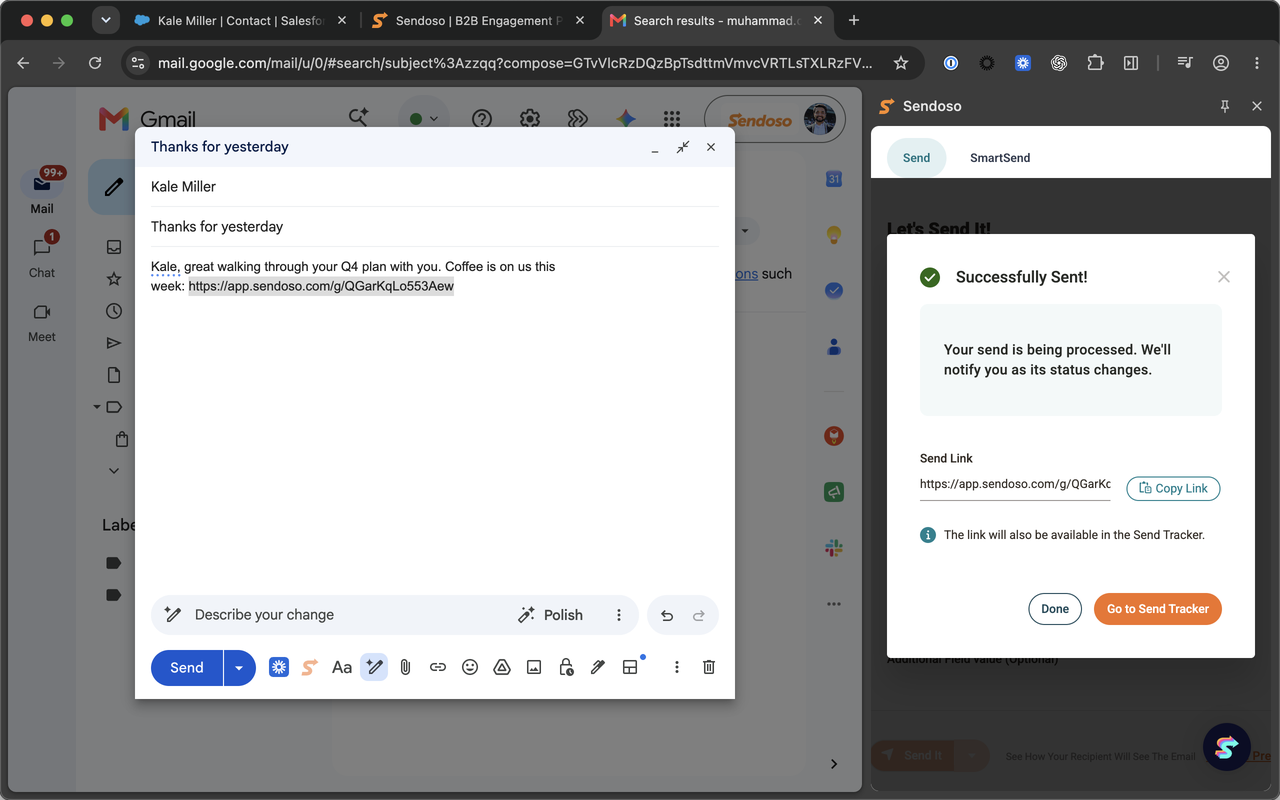
Task: Toggle formatting options Aa button
Action: [342, 667]
